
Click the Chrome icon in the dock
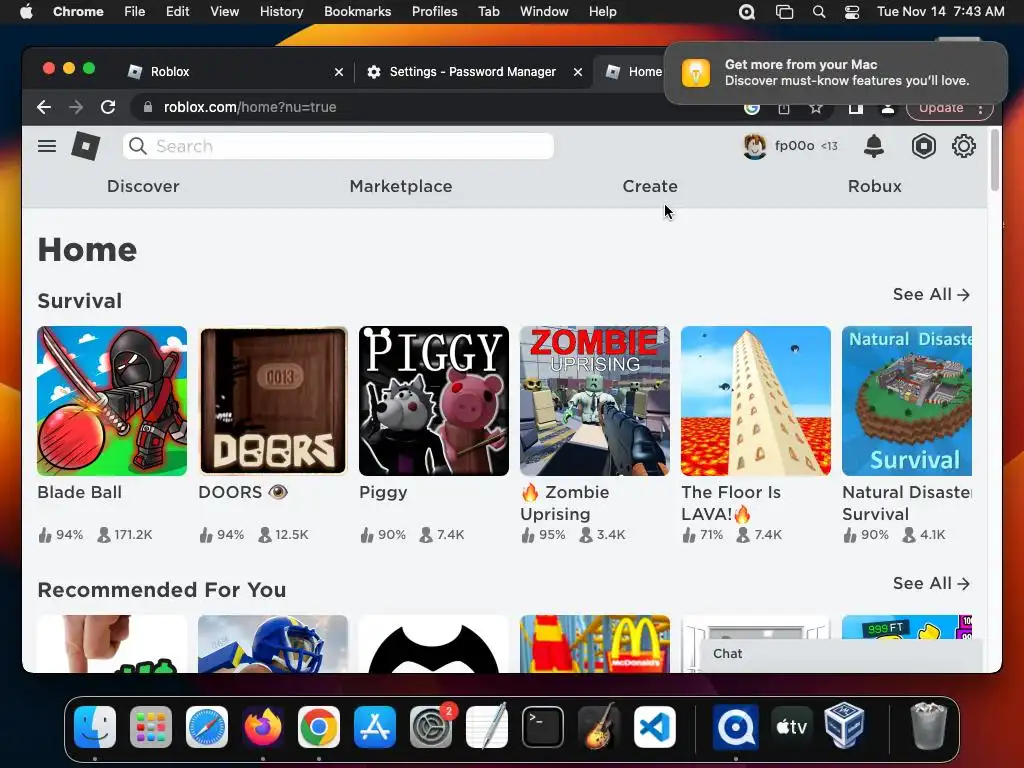coord(319,726)
